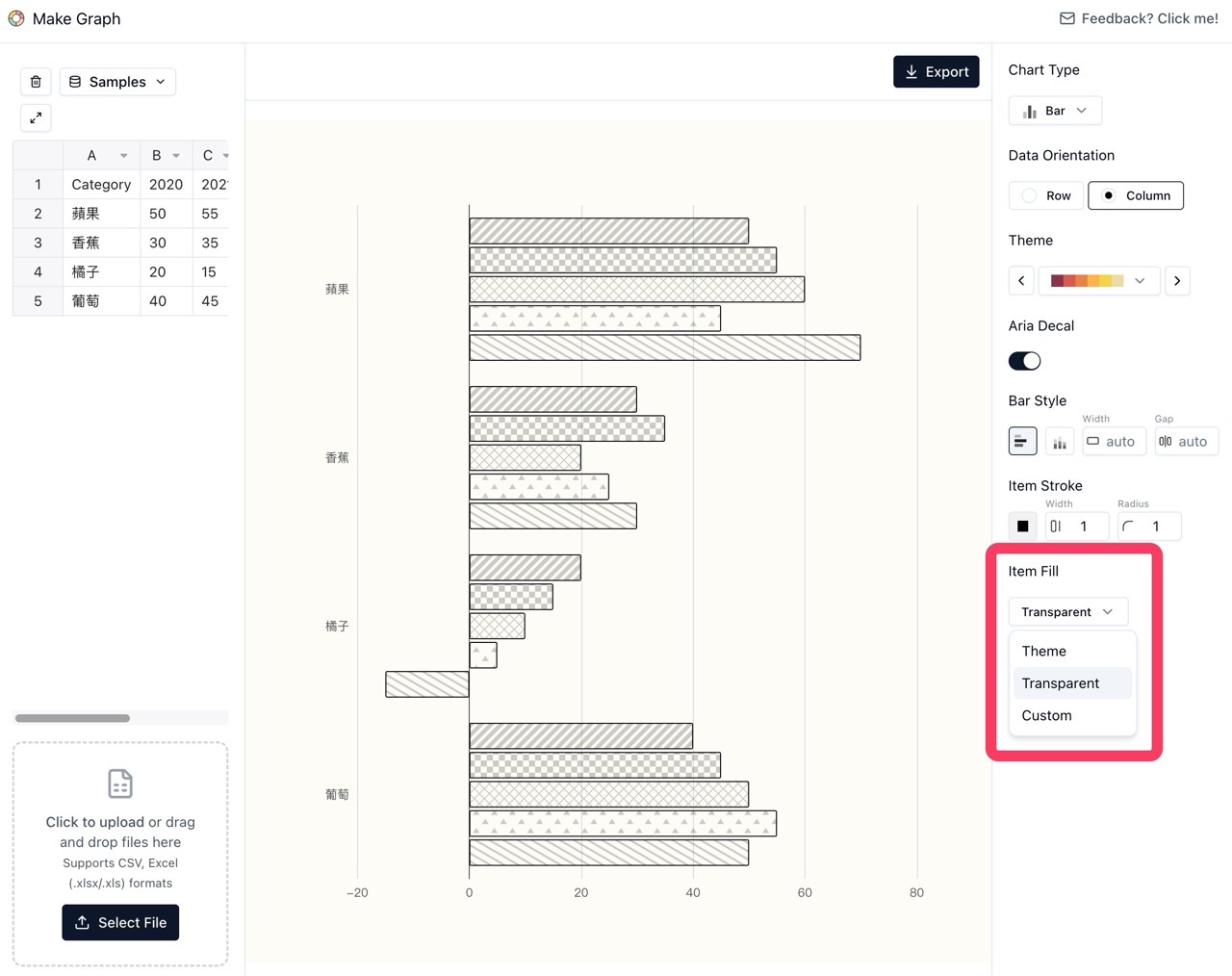This screenshot has width=1232, height=976.
Task: Click the Bar Style Gap auto field
Action: [x=1187, y=441]
